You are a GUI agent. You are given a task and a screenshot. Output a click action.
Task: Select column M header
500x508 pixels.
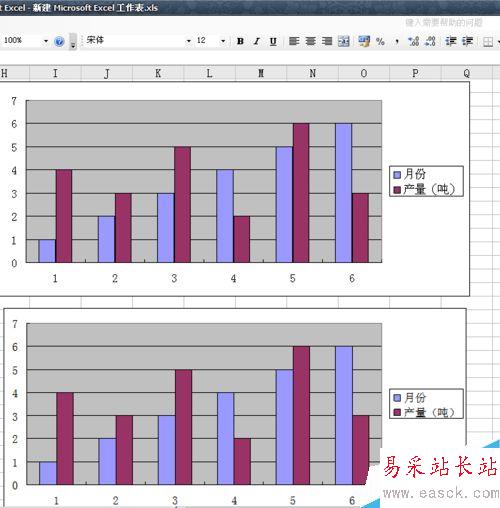[261, 73]
